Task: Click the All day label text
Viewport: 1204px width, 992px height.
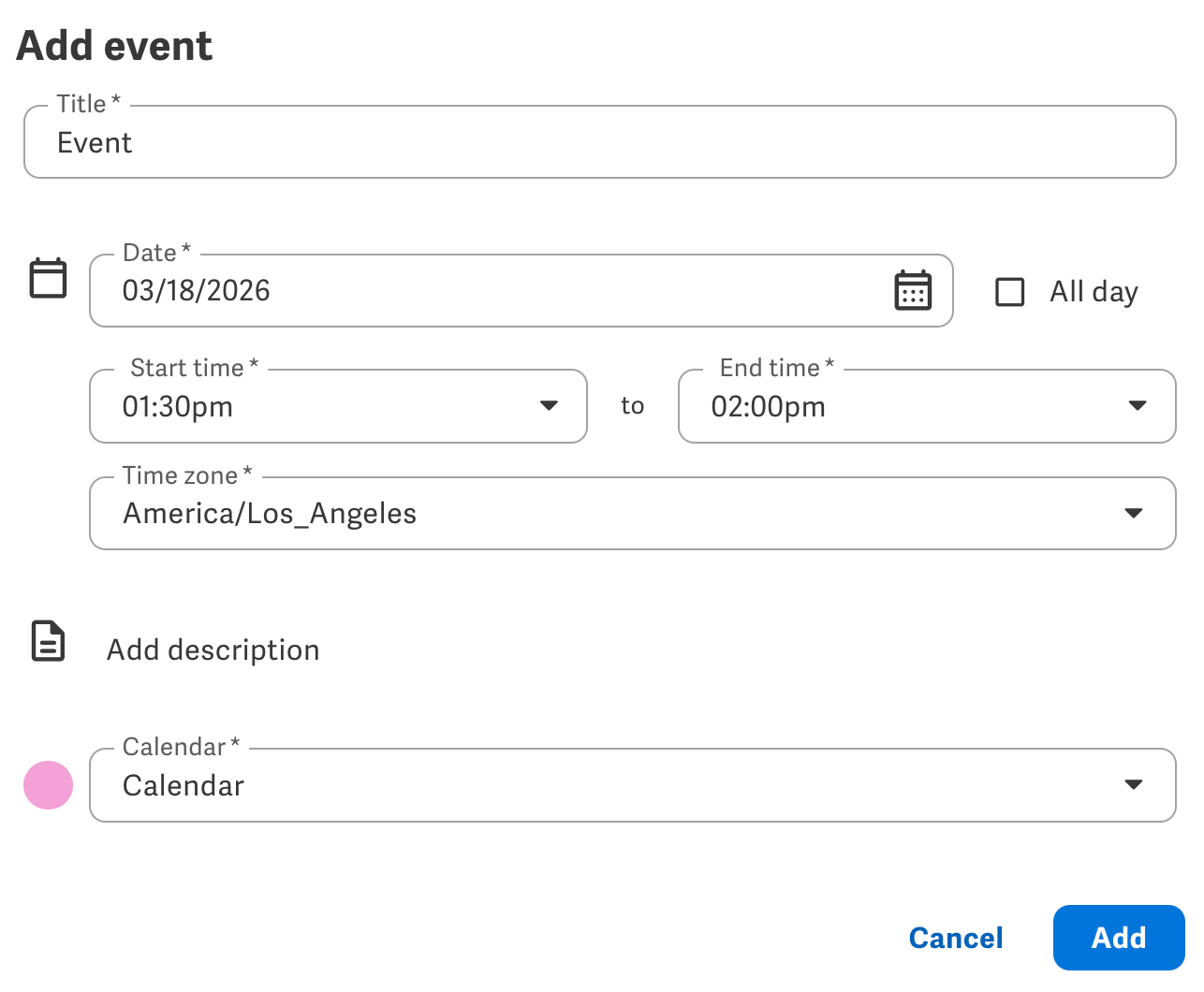Action: point(1094,292)
